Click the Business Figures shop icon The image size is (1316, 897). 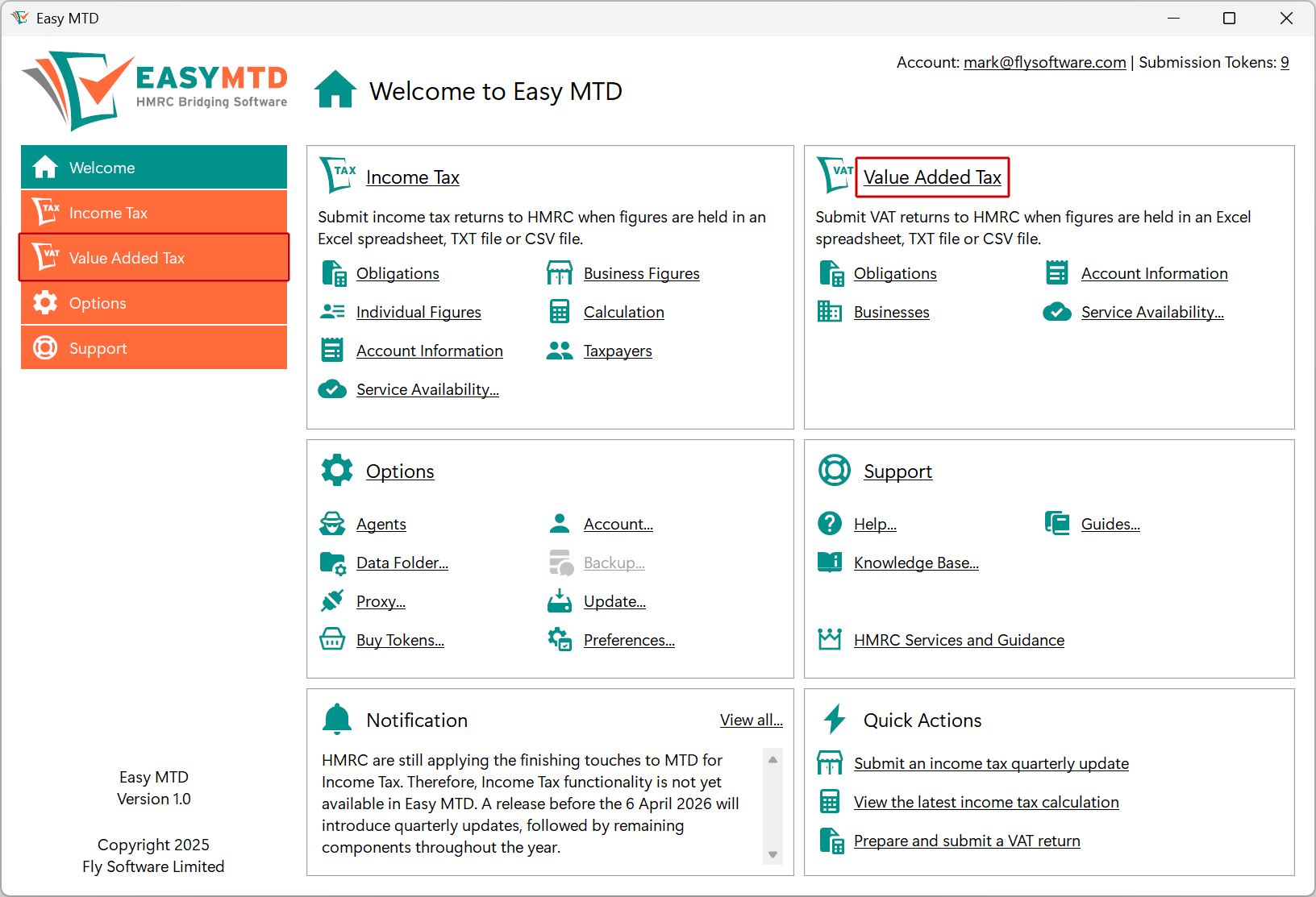(560, 272)
